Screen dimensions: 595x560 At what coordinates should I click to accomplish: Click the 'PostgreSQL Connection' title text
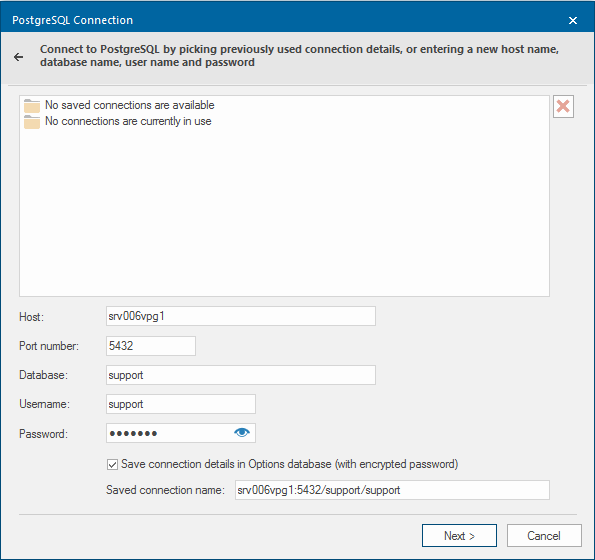(72, 20)
